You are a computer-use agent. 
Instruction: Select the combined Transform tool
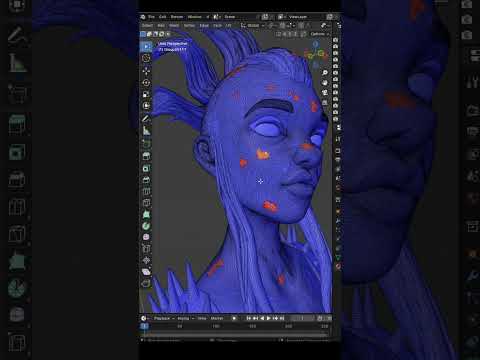pyautogui.click(x=146, y=106)
